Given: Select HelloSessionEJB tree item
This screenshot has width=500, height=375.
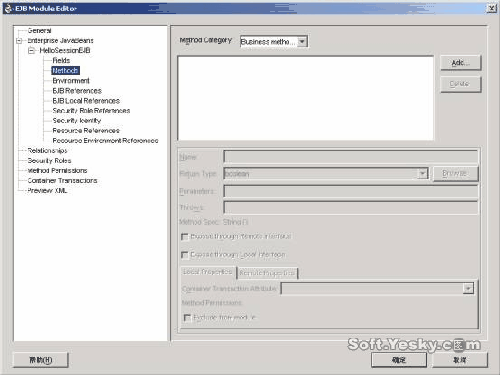Looking at the screenshot, I should click(65, 51).
